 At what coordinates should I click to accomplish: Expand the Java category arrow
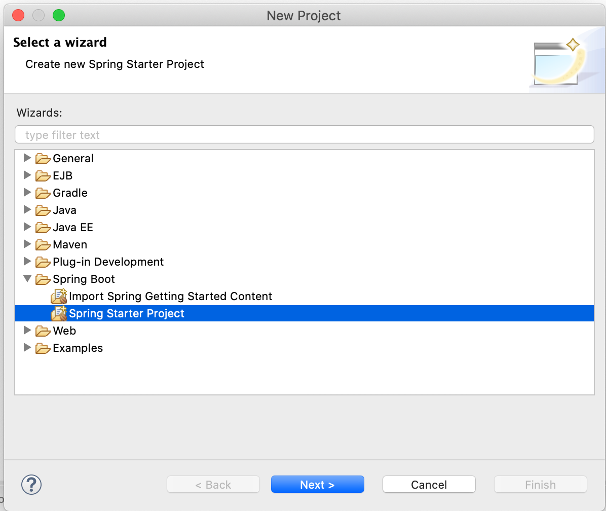[x=28, y=210]
